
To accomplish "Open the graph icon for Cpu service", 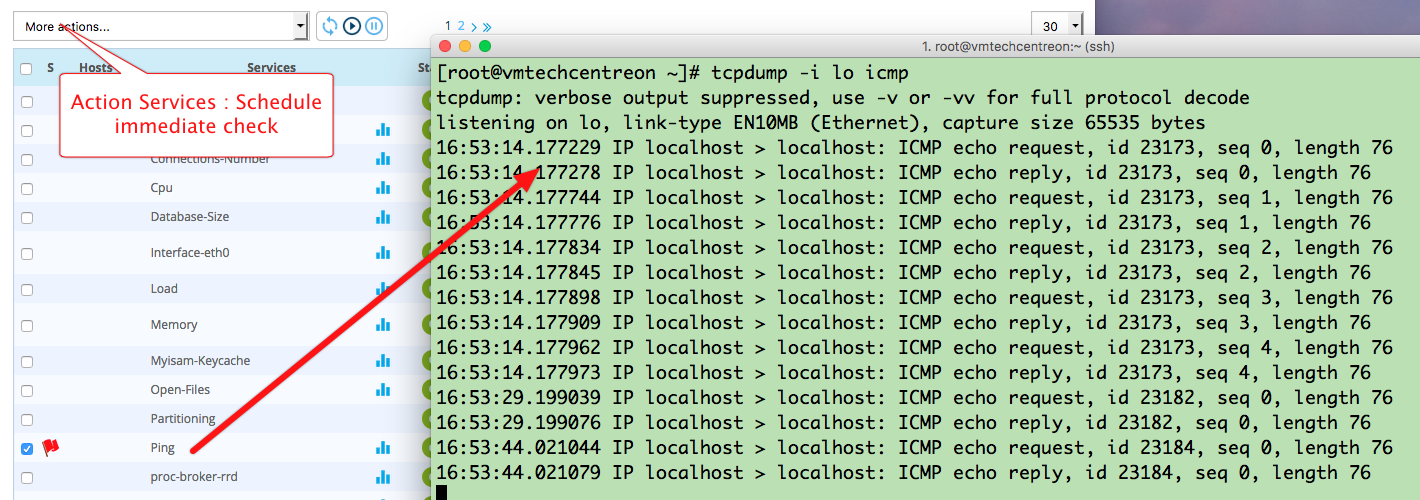I will coord(383,188).
